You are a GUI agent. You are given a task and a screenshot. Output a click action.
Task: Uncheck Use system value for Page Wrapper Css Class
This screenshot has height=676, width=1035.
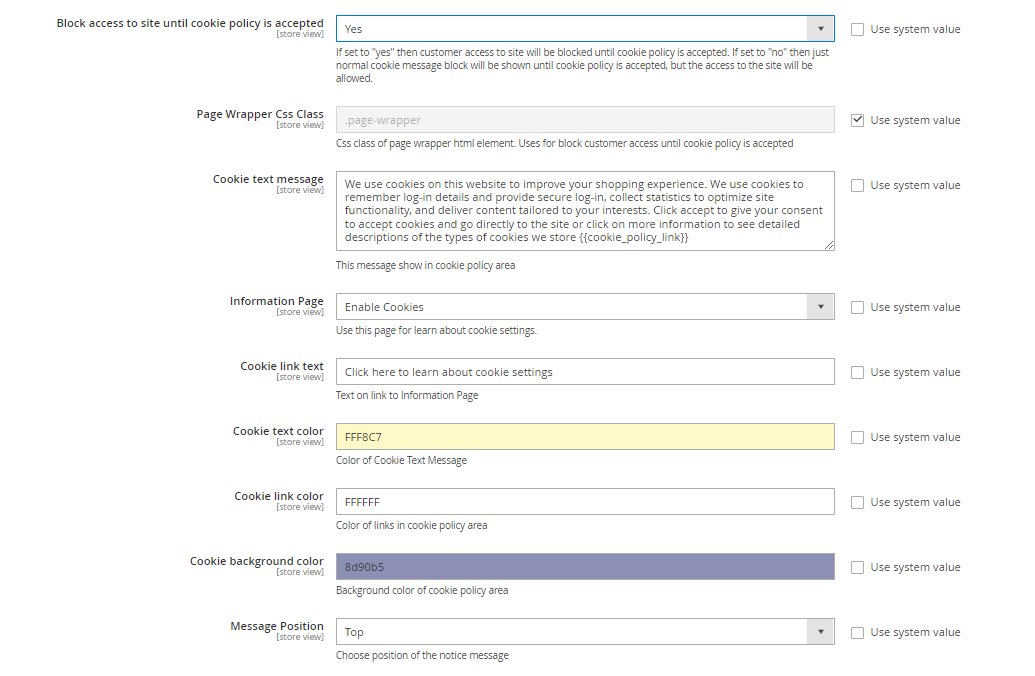(857, 120)
